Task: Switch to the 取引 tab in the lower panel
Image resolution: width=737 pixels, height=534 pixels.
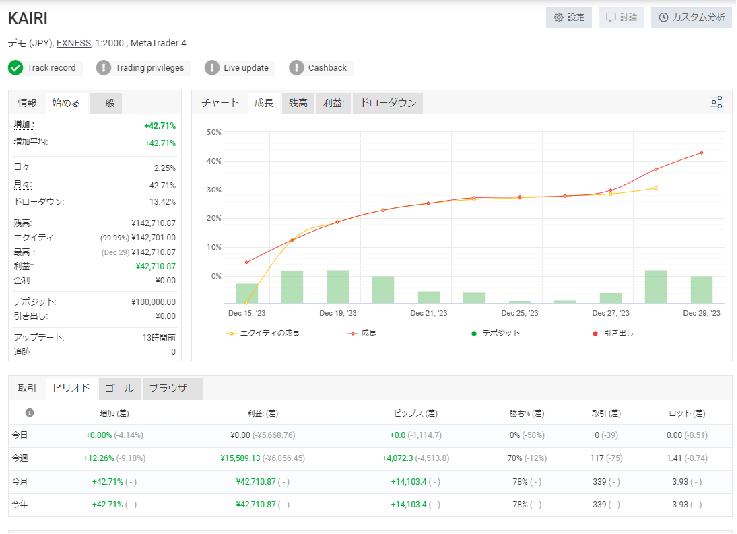Action: click(27, 388)
